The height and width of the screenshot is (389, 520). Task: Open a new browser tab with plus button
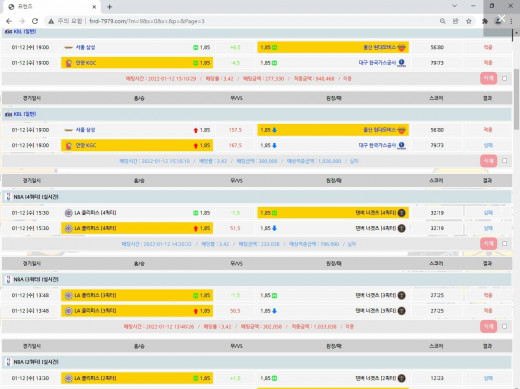(110, 7)
